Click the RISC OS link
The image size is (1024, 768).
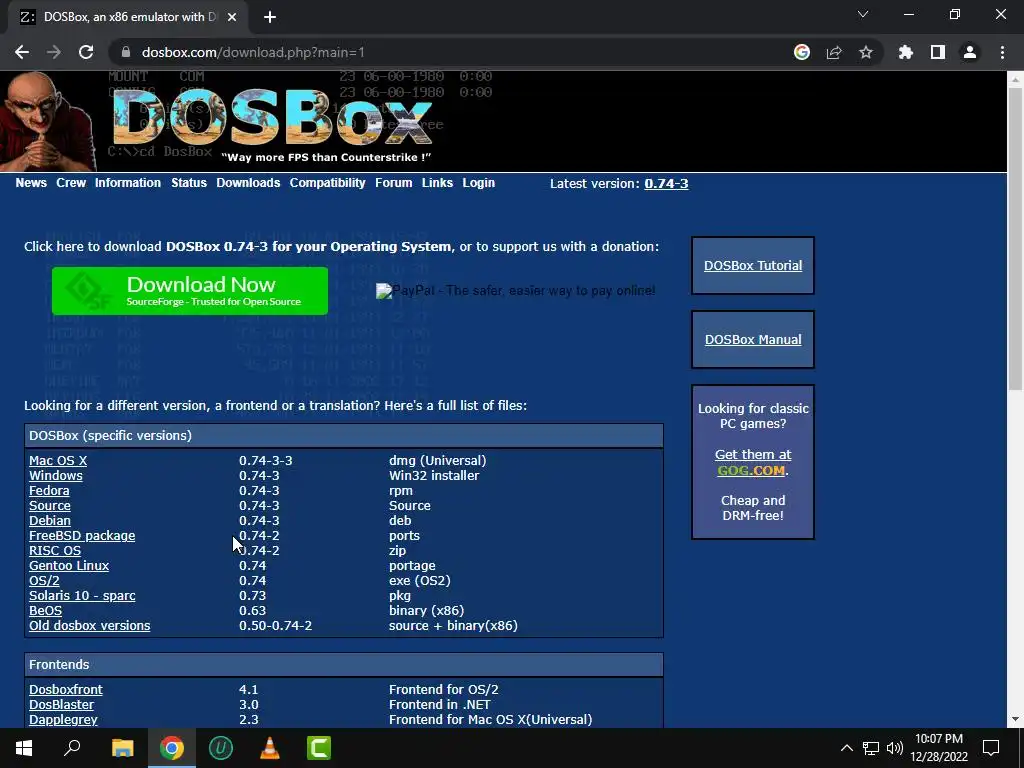click(55, 551)
